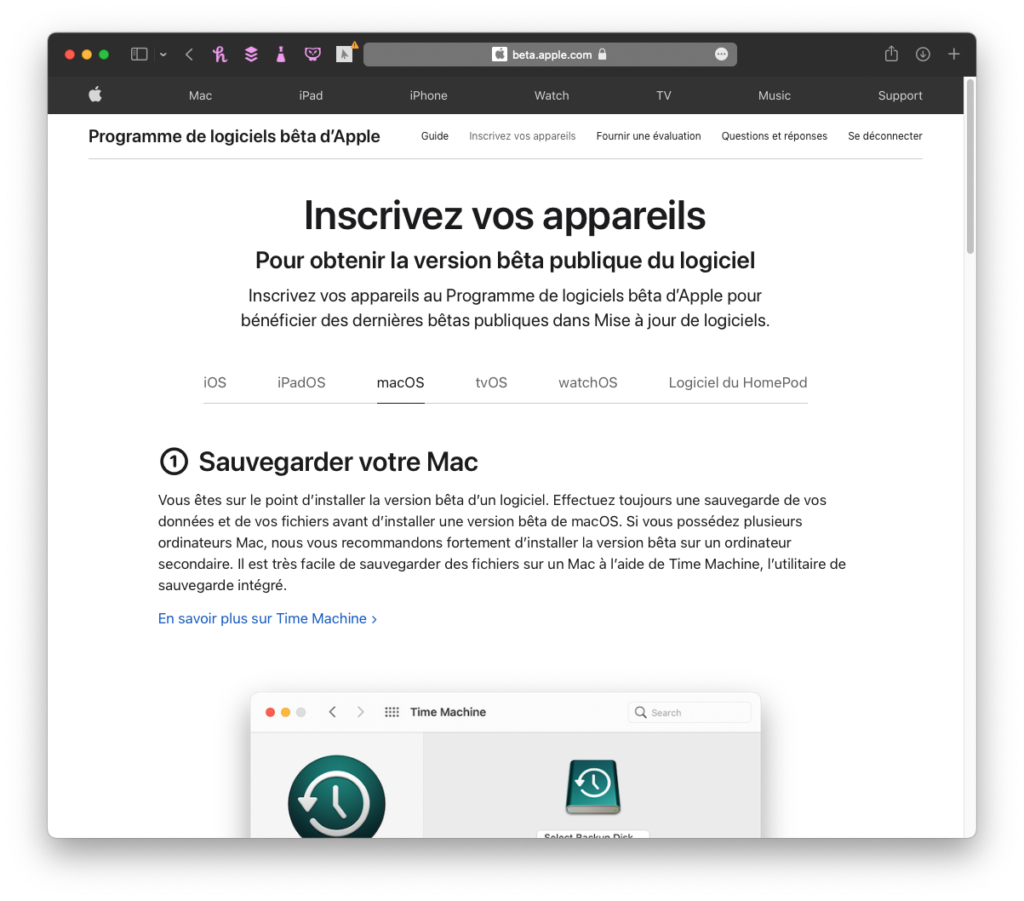Open a new tab with the plus icon
This screenshot has height=901, width=1024.
click(x=953, y=54)
